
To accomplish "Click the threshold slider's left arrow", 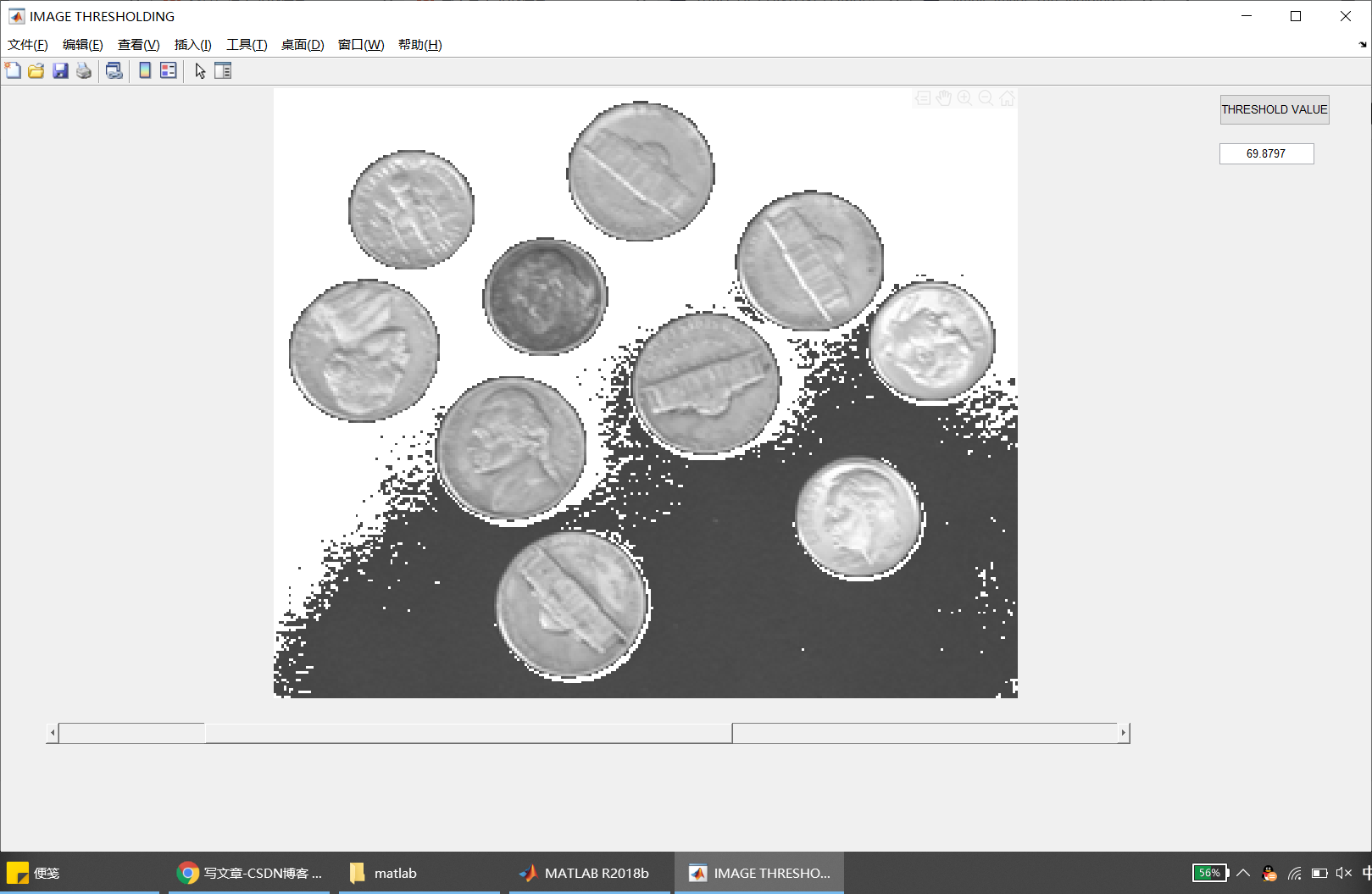I will 53,733.
